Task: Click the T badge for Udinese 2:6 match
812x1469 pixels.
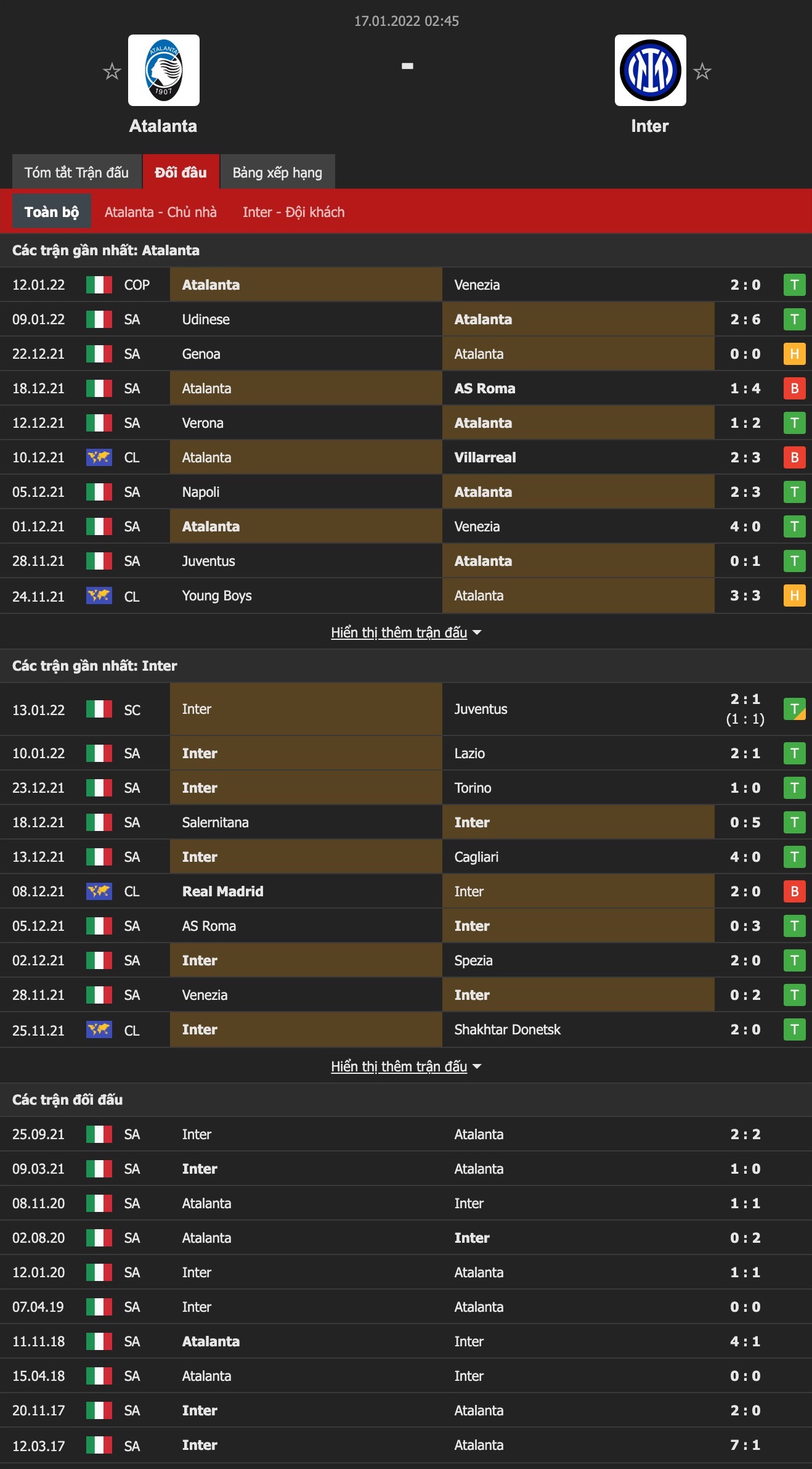Action: tap(795, 319)
